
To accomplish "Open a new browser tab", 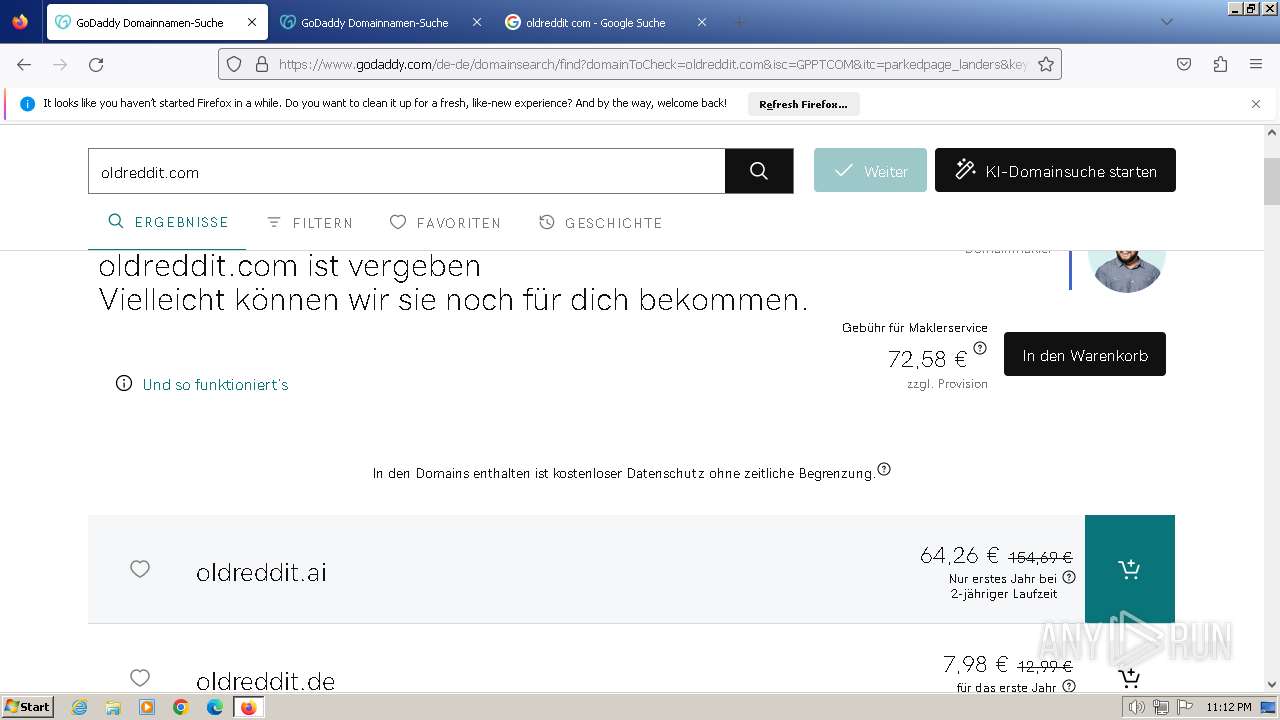I will (x=740, y=22).
